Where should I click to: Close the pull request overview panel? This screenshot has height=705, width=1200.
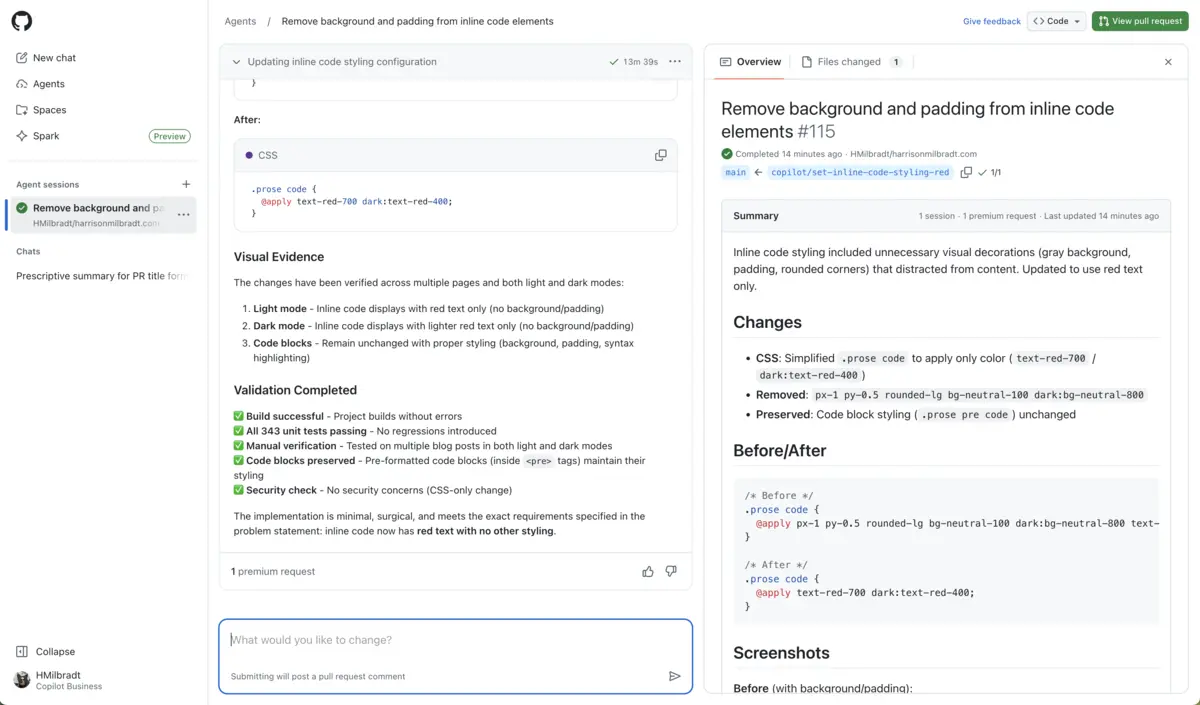pos(1168,62)
